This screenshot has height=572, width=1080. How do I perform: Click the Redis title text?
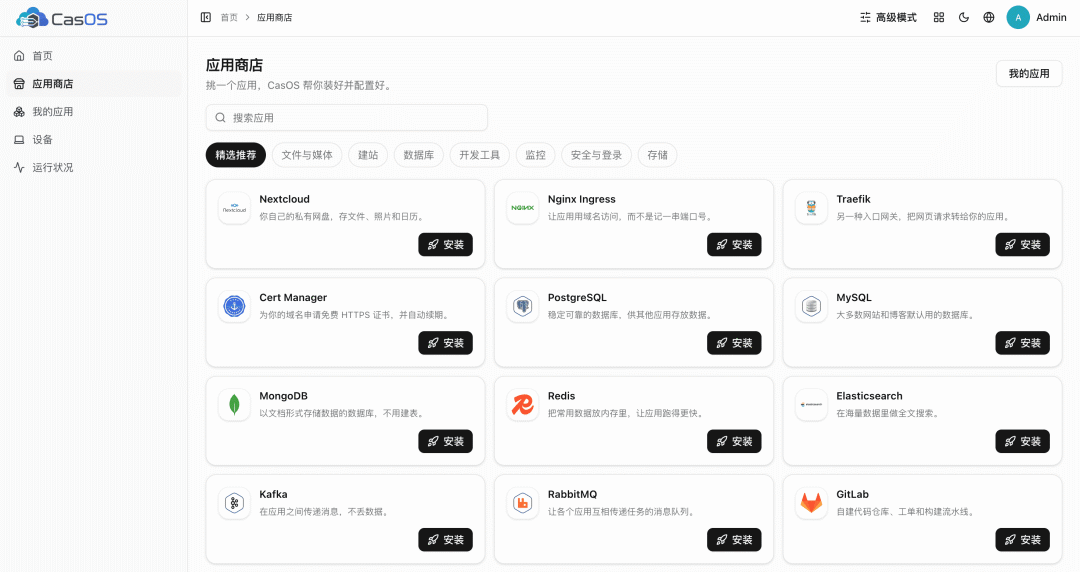561,396
